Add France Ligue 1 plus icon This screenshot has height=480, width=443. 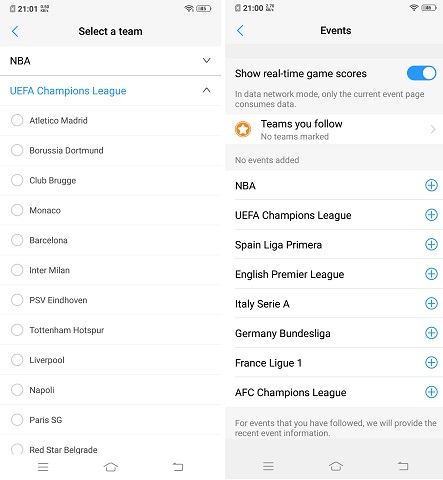pos(431,363)
